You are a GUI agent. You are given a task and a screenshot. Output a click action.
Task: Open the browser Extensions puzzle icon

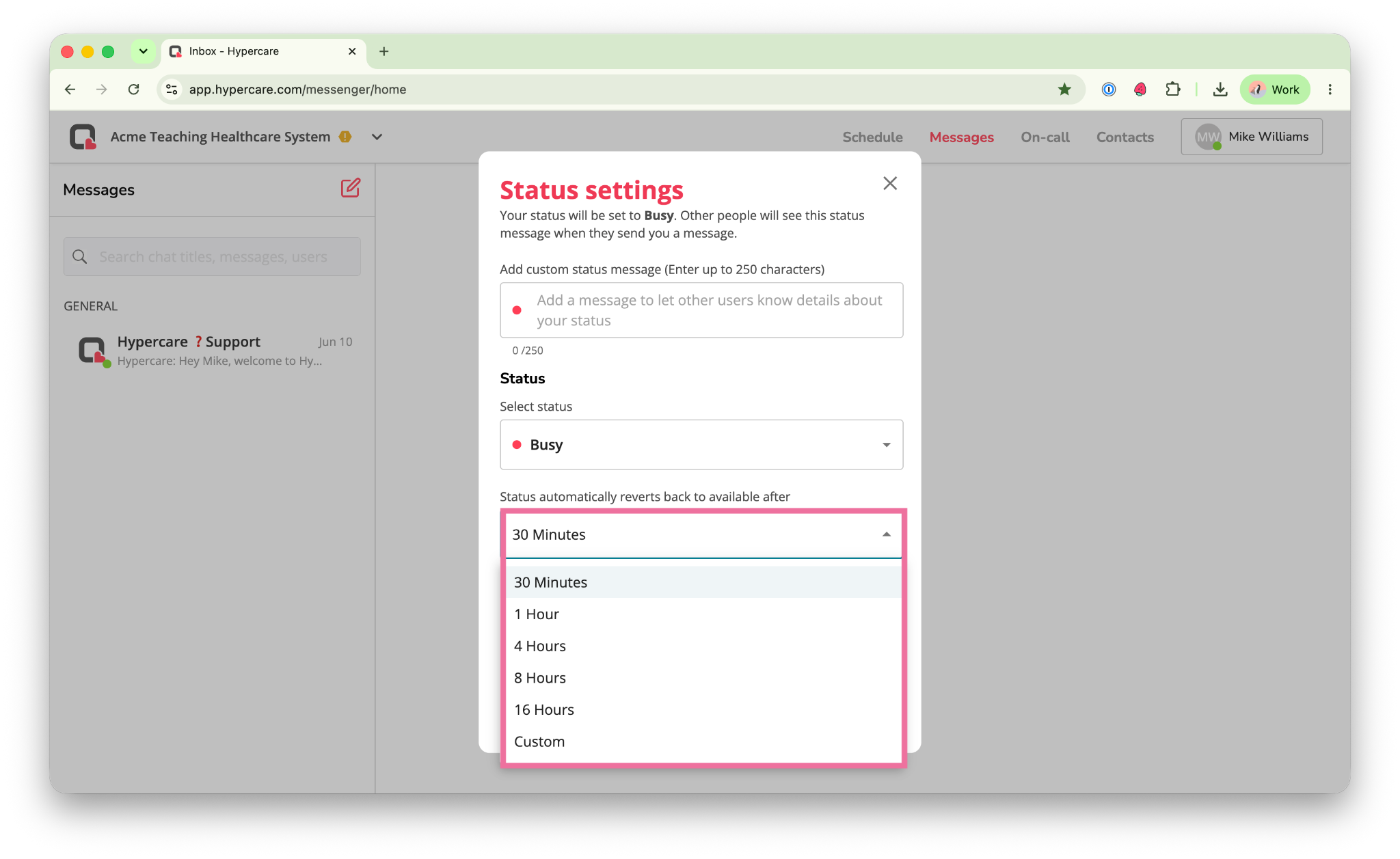[1173, 90]
